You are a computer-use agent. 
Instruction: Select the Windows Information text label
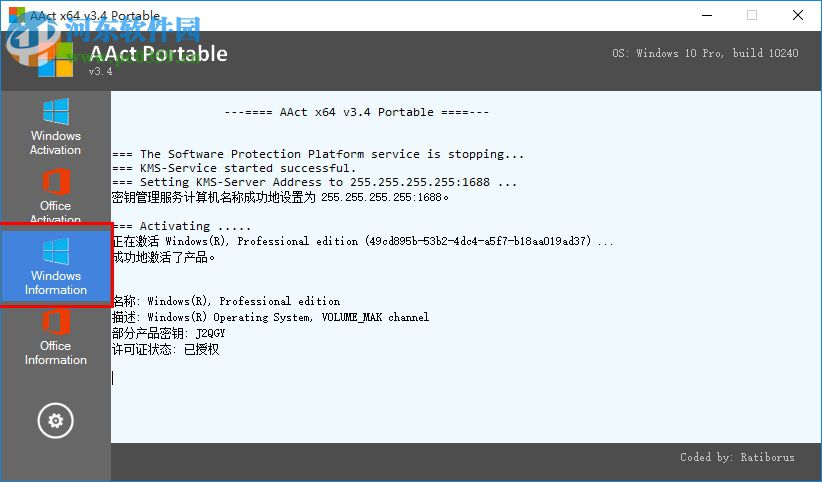click(55, 283)
